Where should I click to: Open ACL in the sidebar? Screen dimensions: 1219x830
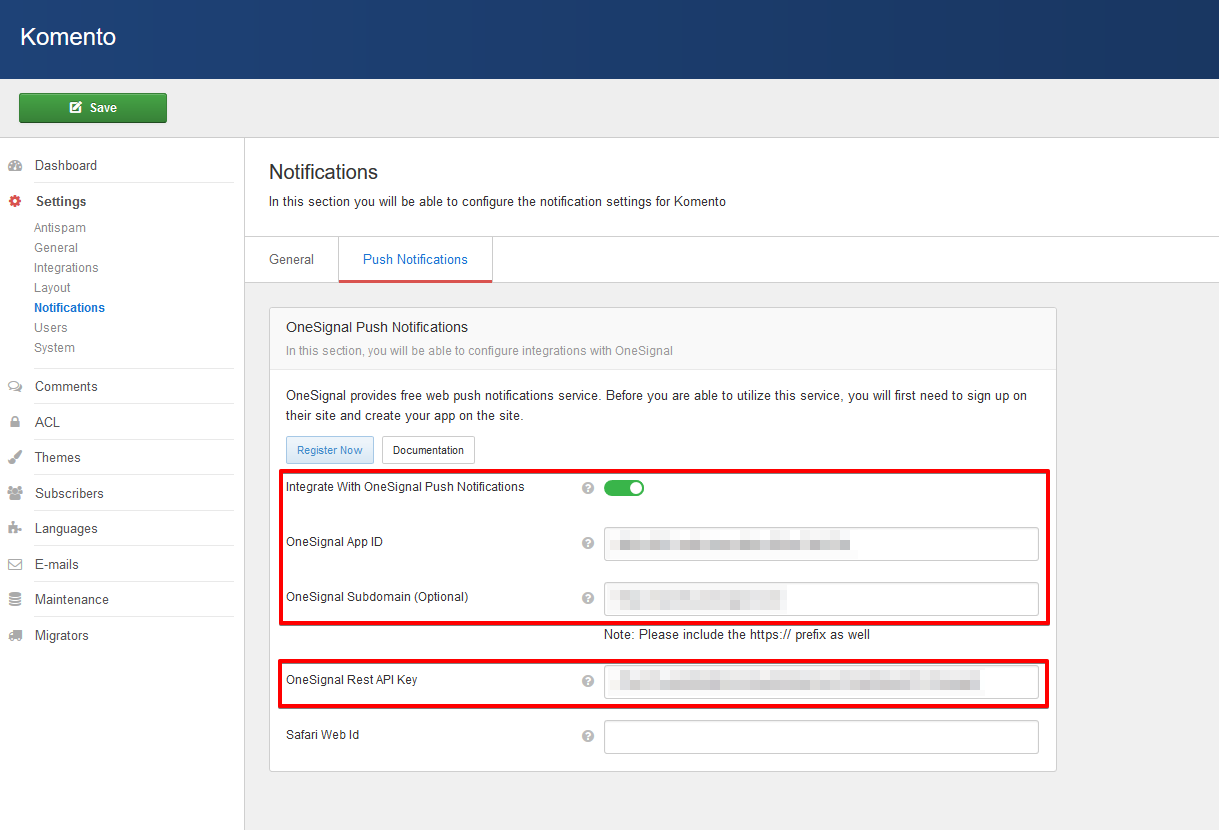tap(47, 422)
